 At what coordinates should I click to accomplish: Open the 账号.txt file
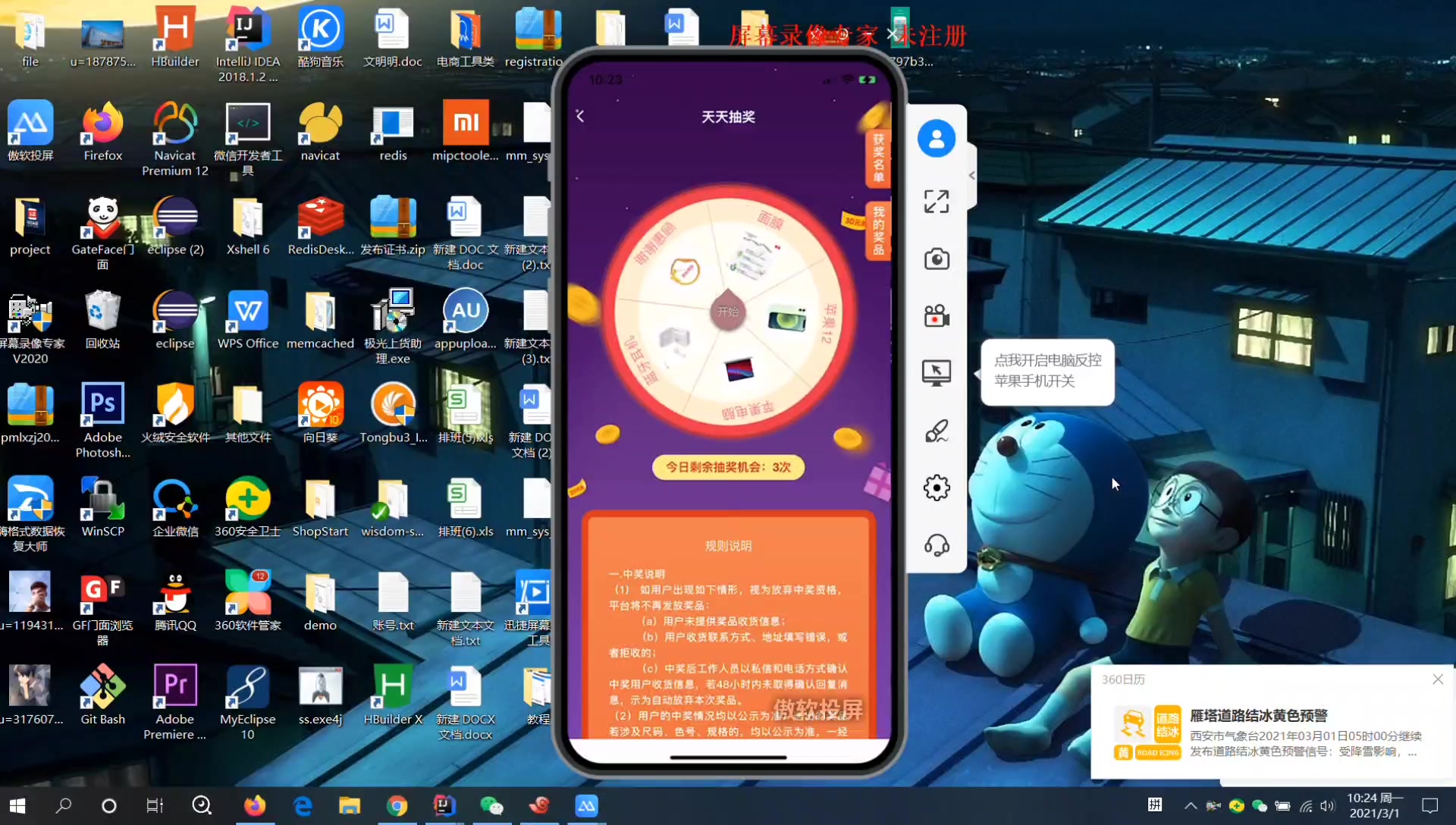tap(393, 602)
